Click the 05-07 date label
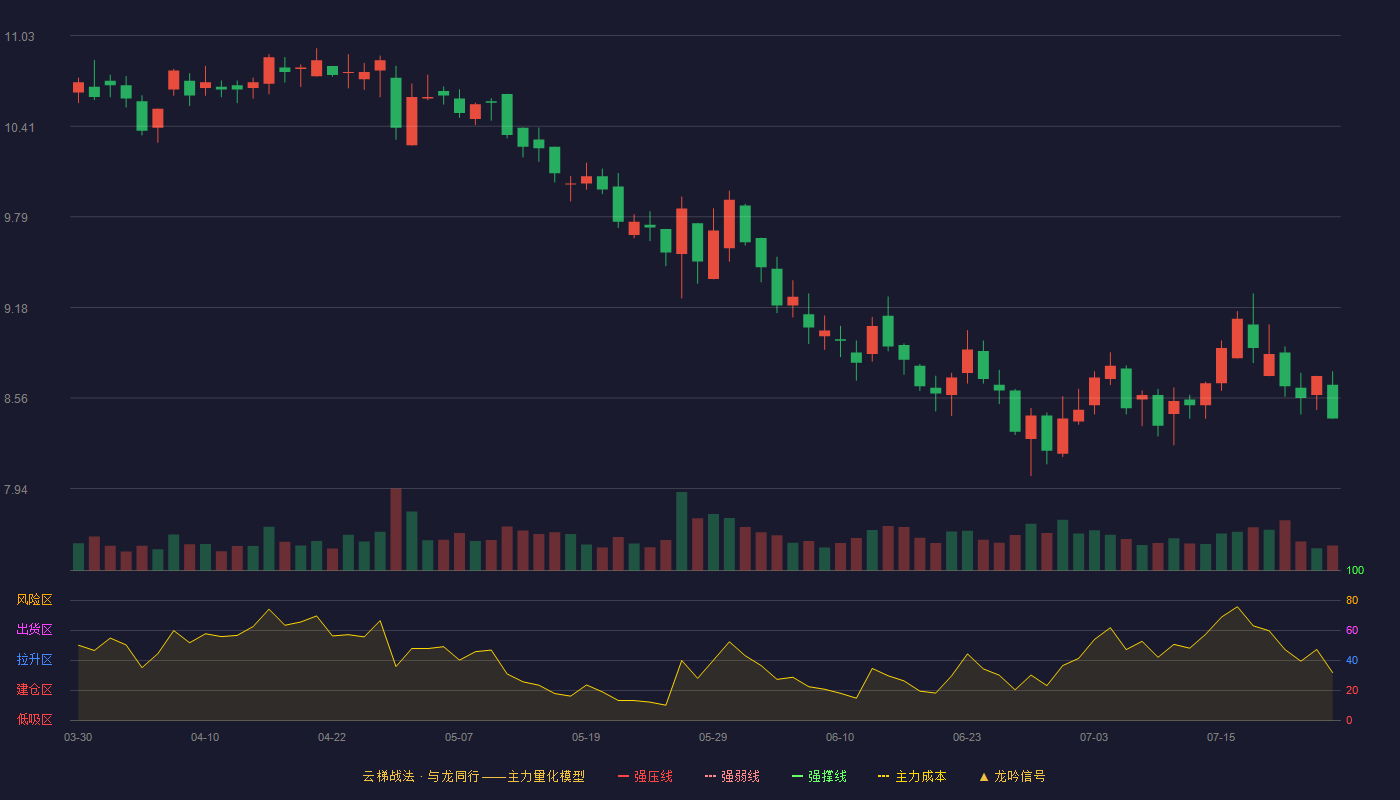Image resolution: width=1400 pixels, height=800 pixels. [x=459, y=737]
